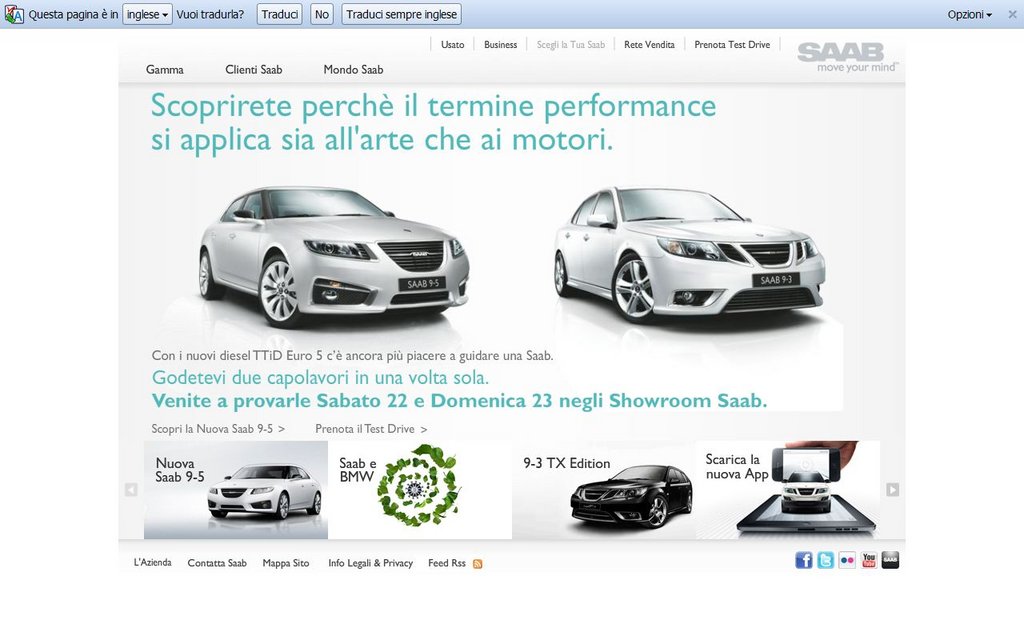This screenshot has width=1024, height=640.
Task: Open the Usato link
Action: (x=453, y=44)
